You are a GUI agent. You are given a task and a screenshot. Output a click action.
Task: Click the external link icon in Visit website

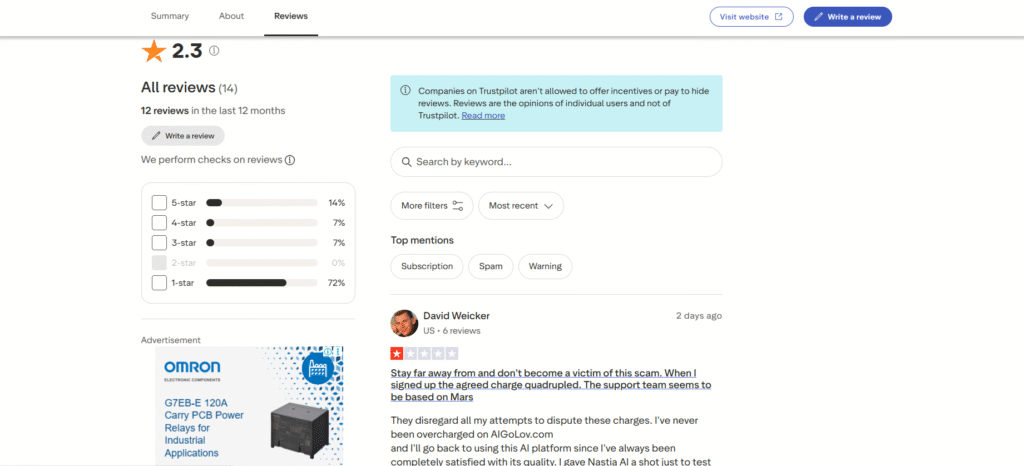778,17
